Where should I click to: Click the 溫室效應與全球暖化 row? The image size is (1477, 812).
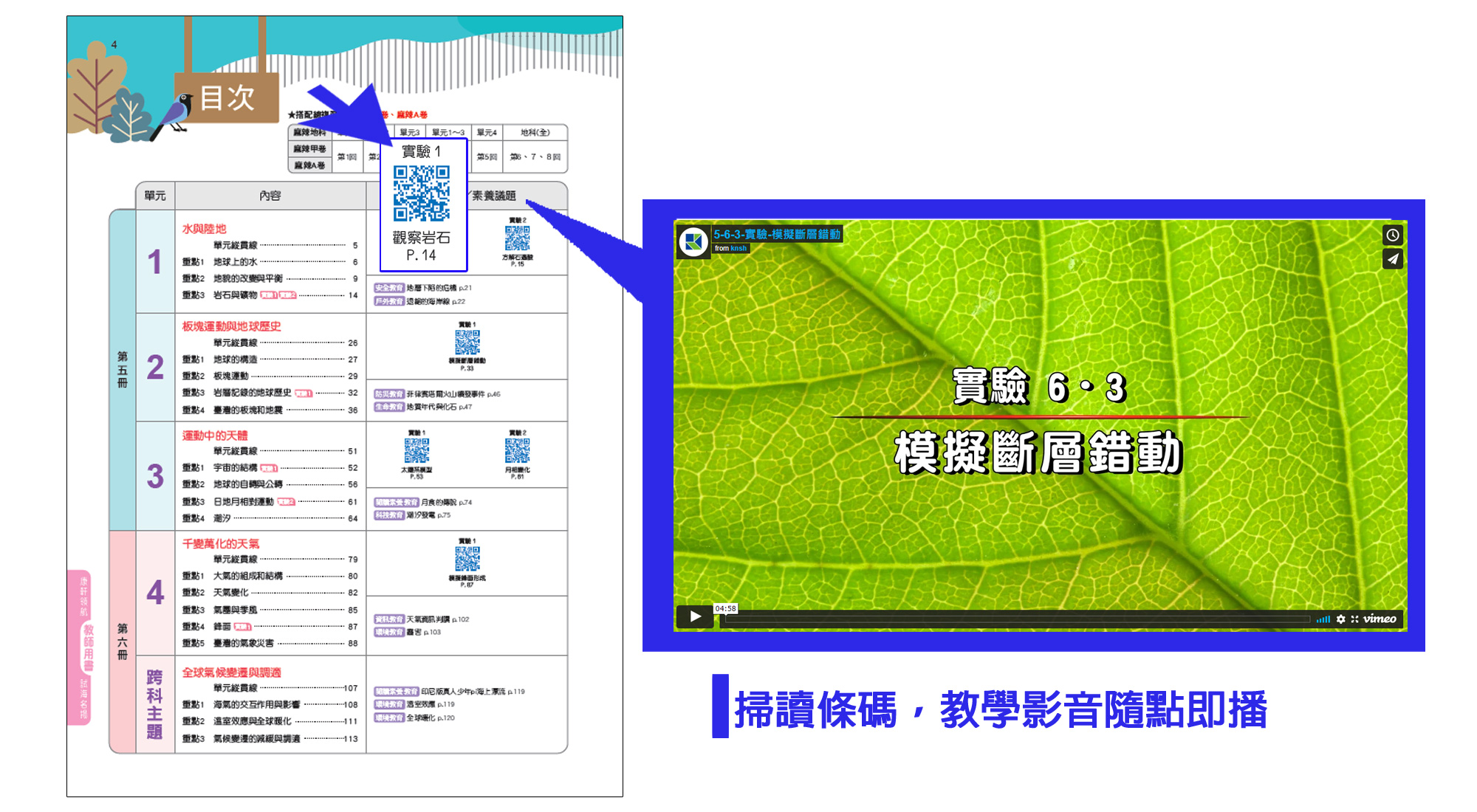(x=270, y=721)
